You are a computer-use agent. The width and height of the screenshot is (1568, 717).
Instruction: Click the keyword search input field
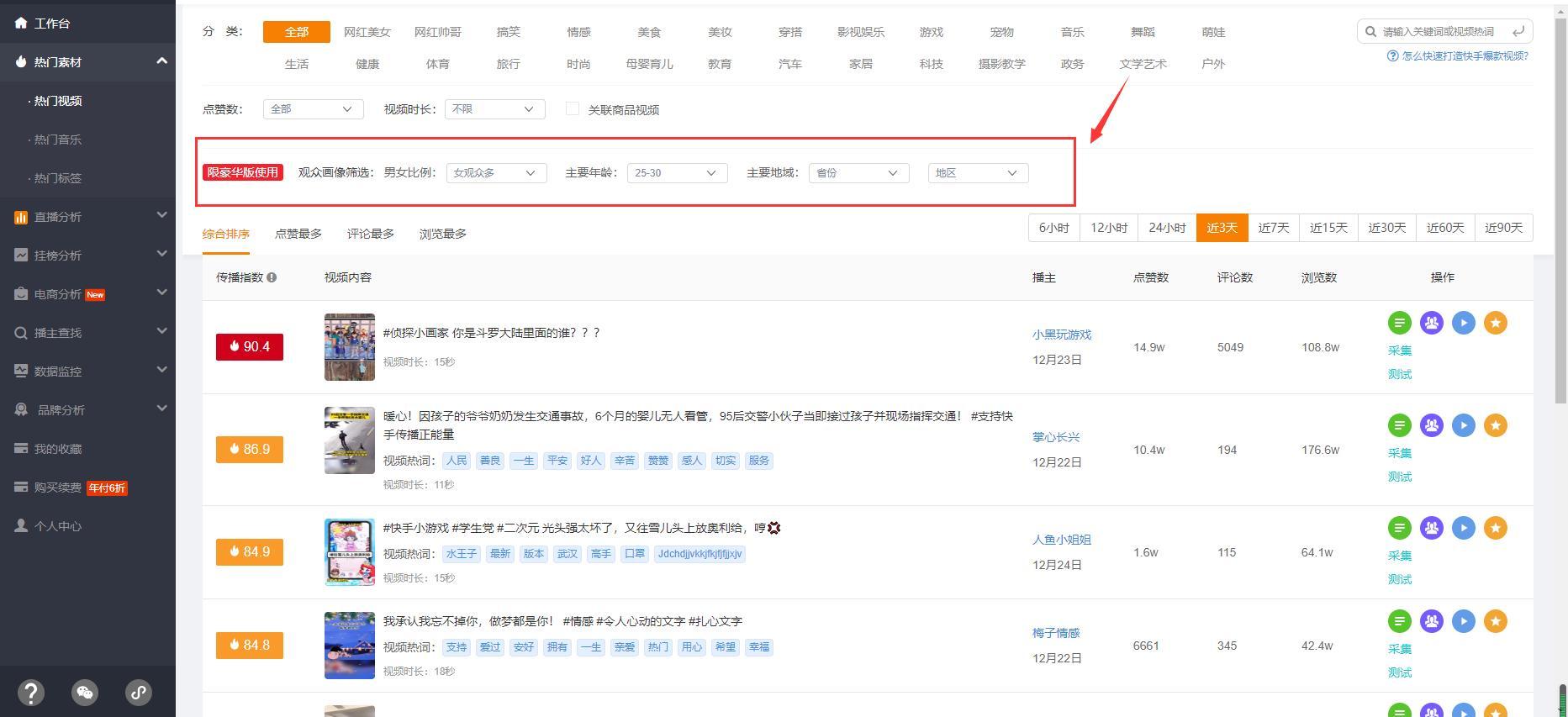click(x=1439, y=32)
